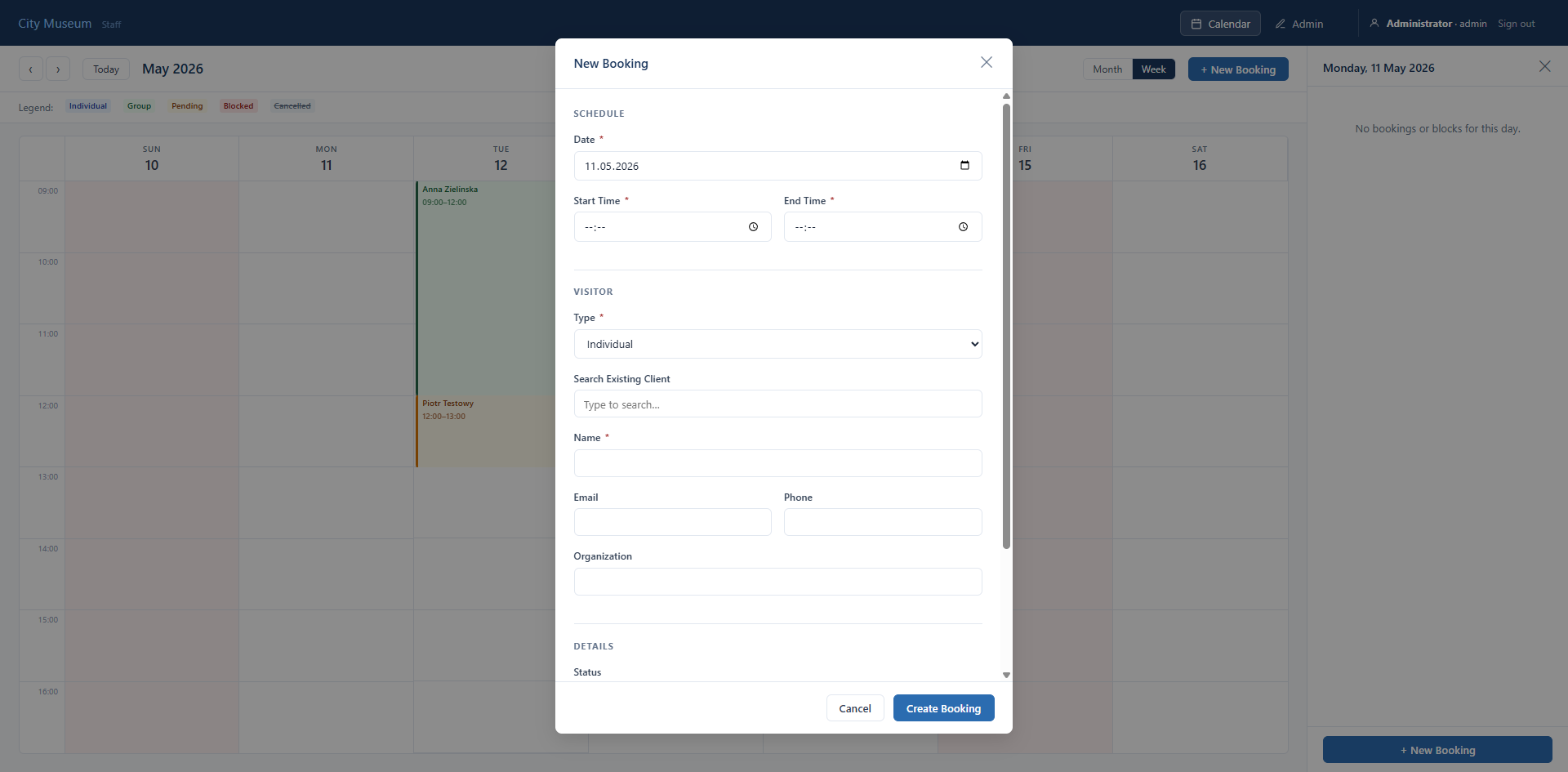Image resolution: width=1568 pixels, height=772 pixels.
Task: Click the Group legend swatch
Action: [x=139, y=106]
